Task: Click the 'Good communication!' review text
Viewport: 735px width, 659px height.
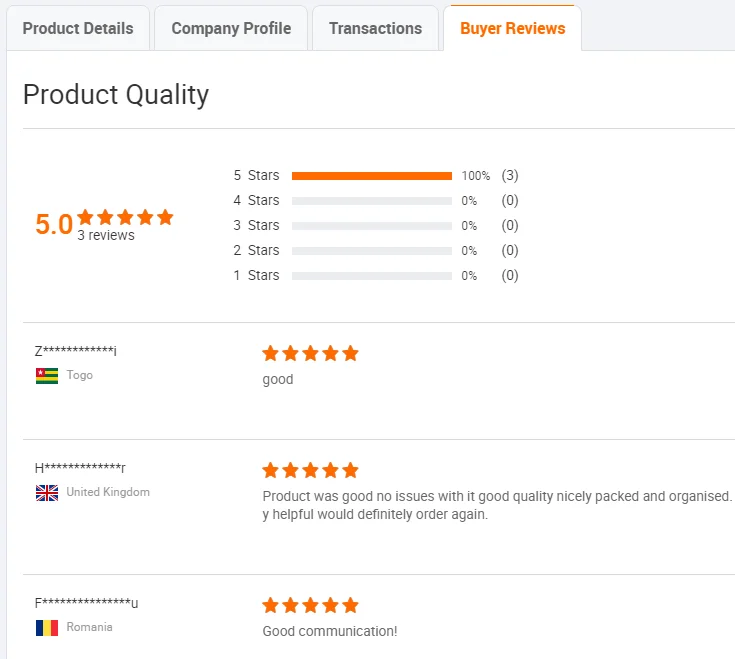Action: coord(329,631)
